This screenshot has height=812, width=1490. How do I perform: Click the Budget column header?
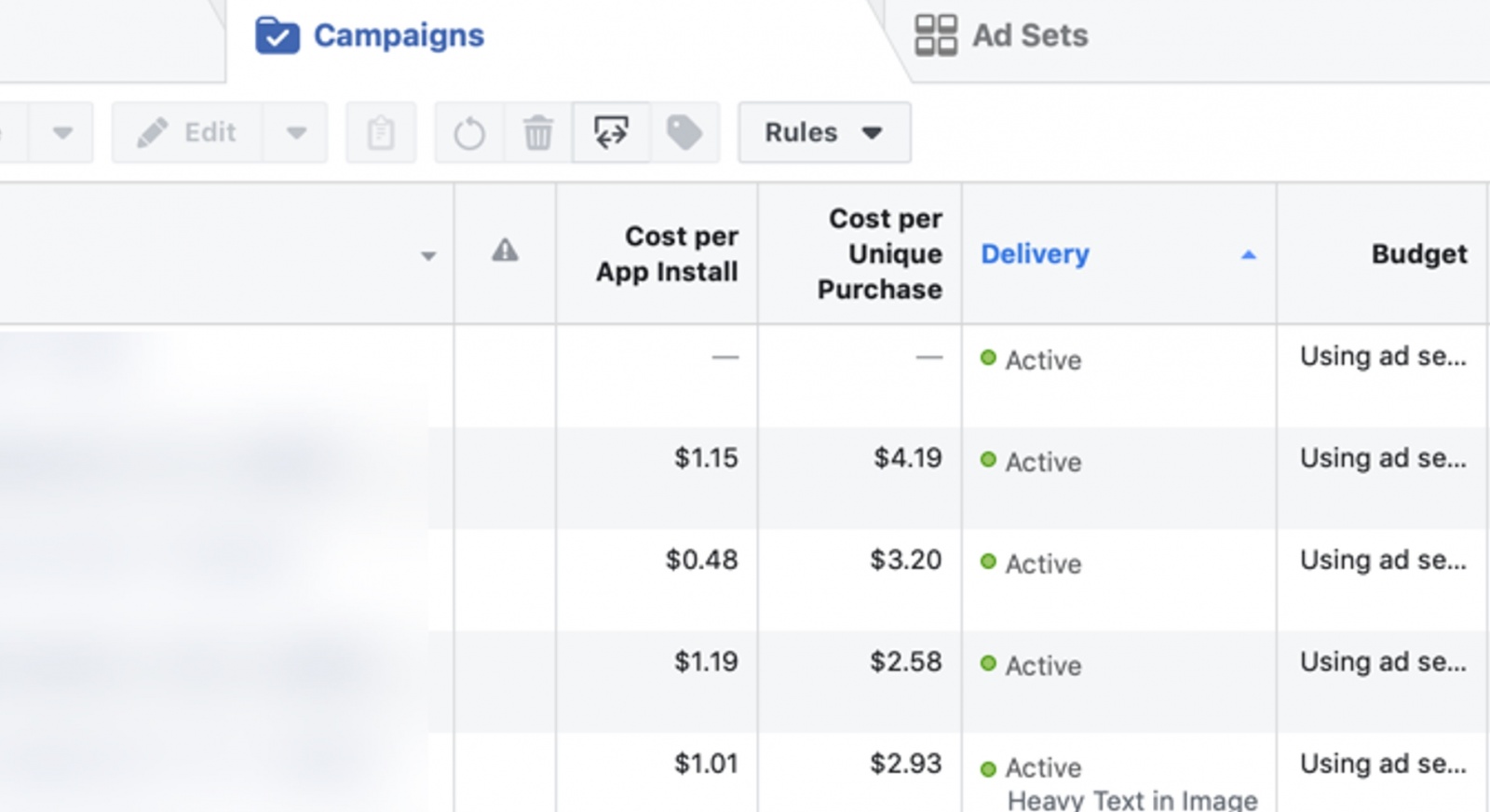point(1418,254)
